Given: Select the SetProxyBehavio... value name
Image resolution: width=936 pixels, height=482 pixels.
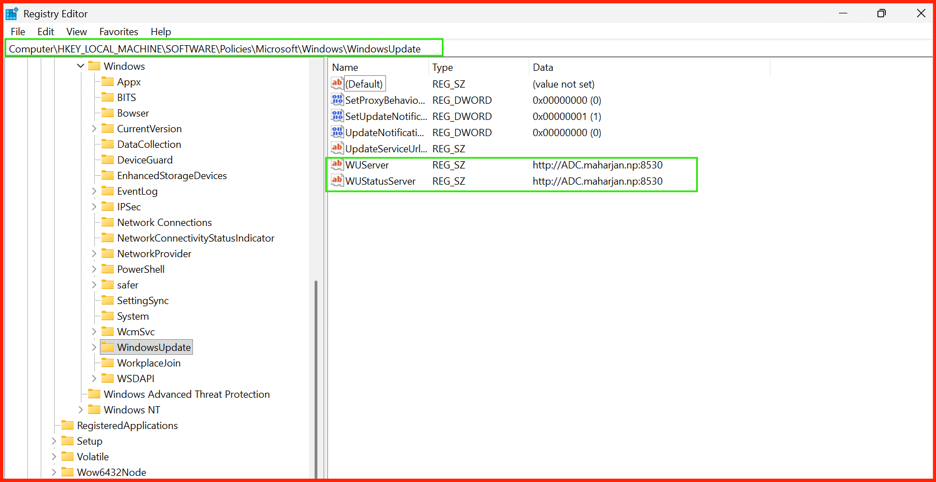Looking at the screenshot, I should pos(385,100).
